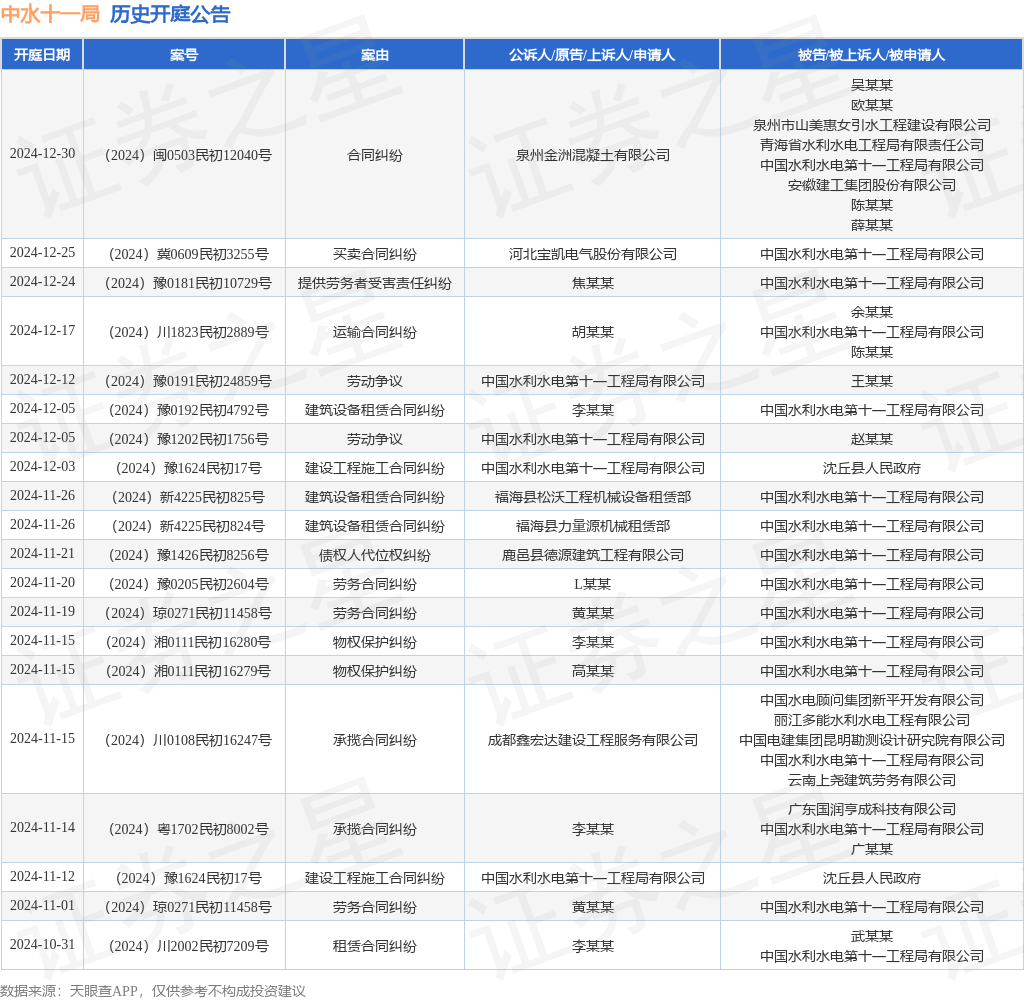The width and height of the screenshot is (1024, 1000).
Task: Select plaintiff 胡某某
Action: pyautogui.click(x=593, y=332)
